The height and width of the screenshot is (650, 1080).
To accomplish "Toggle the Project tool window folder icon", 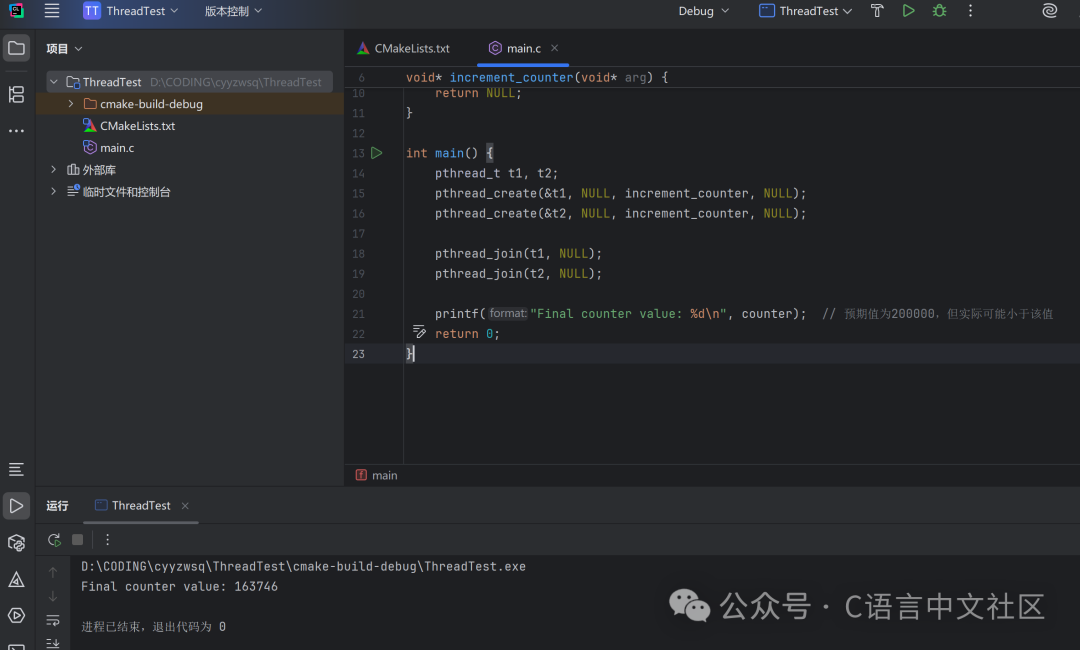I will pos(17,48).
